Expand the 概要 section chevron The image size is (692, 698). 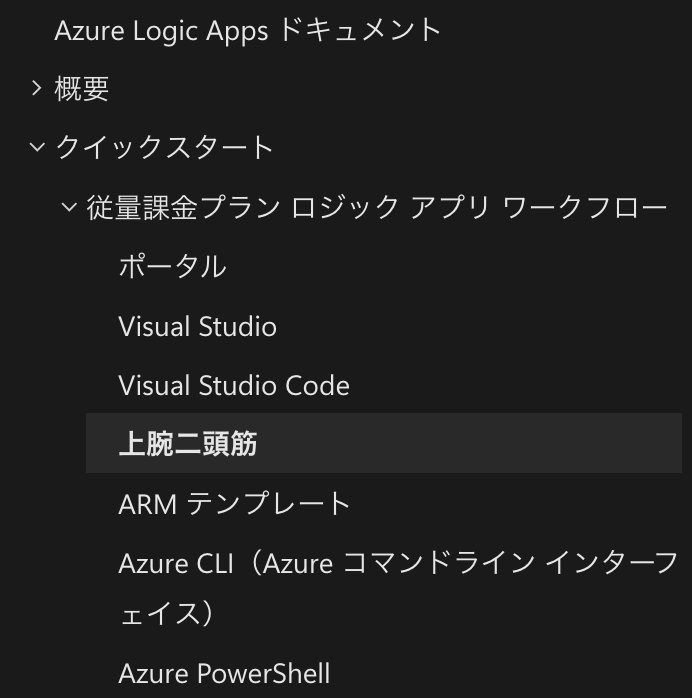coord(37,88)
